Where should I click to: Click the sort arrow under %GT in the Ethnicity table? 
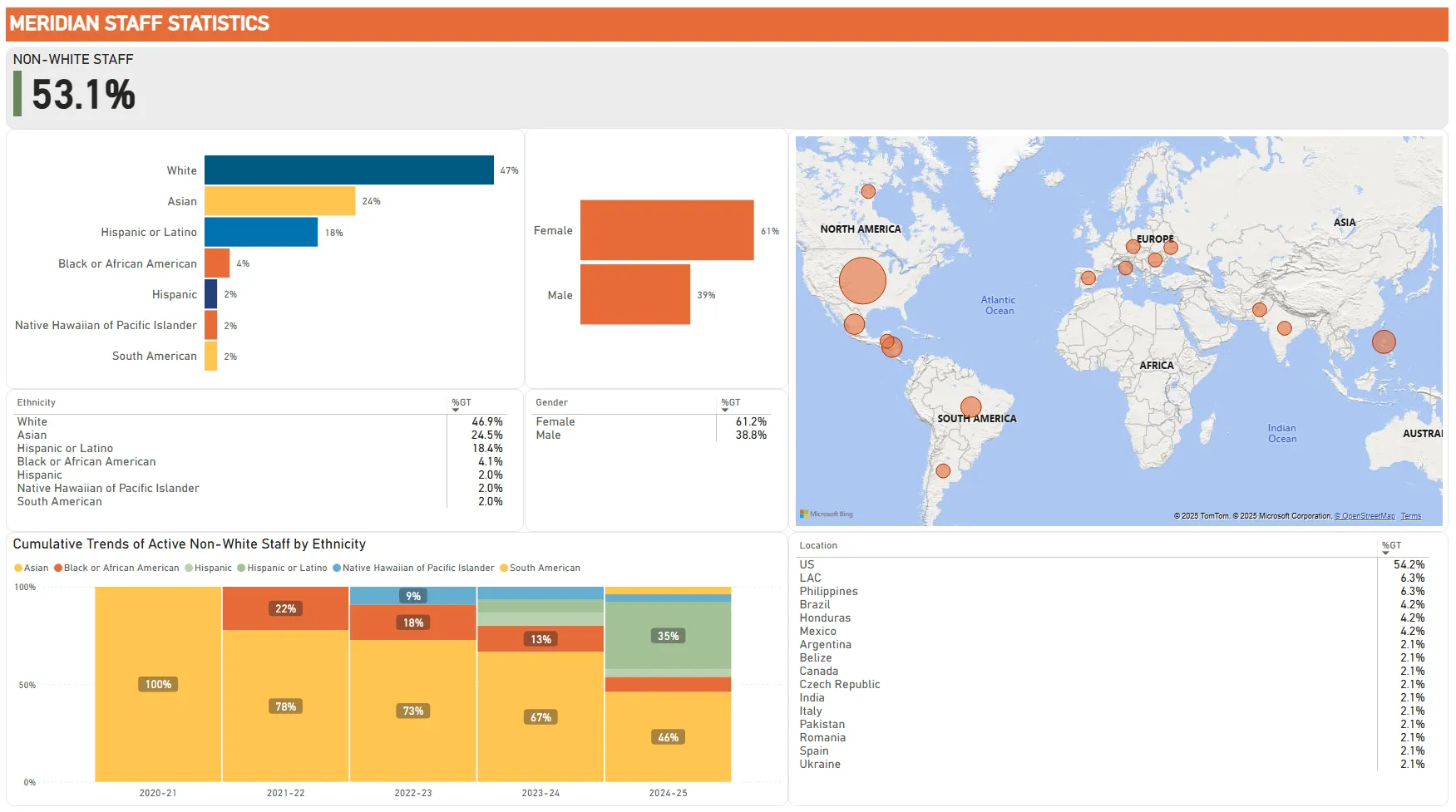point(456,411)
